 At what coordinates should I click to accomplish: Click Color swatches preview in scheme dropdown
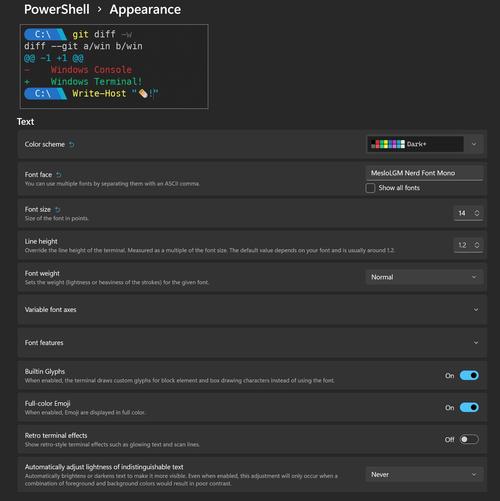coord(388,144)
